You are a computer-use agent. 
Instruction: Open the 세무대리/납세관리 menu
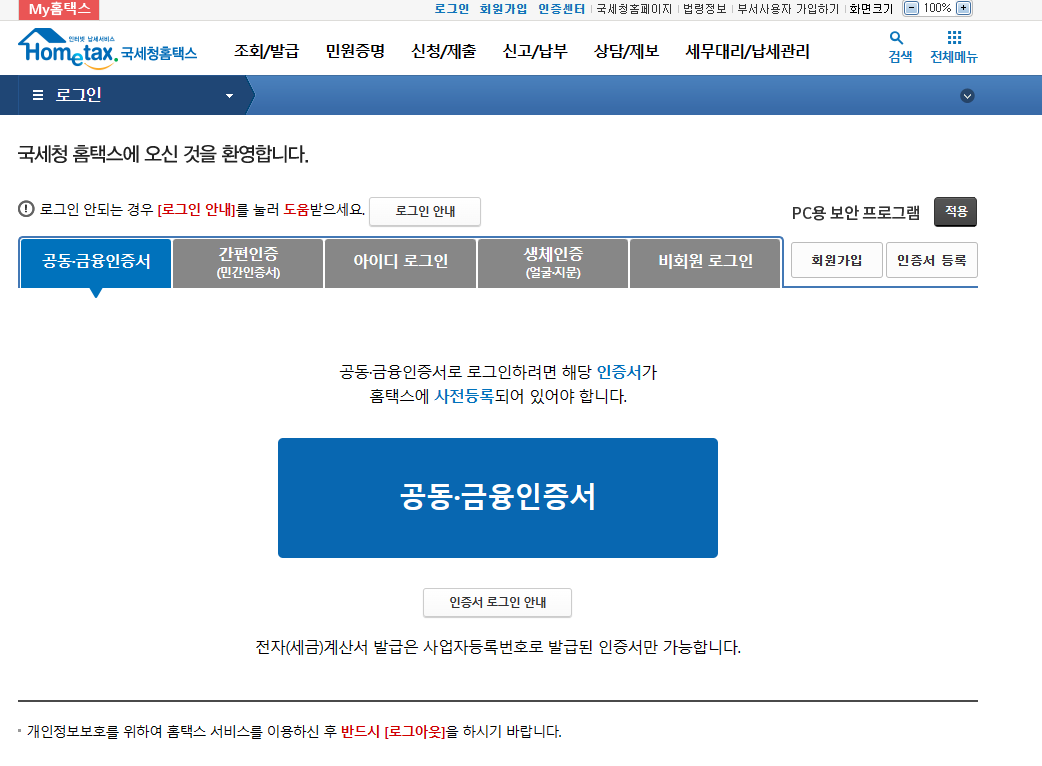(747, 51)
